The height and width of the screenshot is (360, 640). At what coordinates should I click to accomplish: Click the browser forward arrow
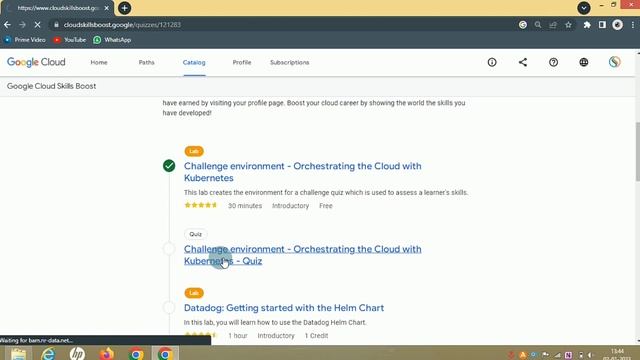click(x=22, y=25)
